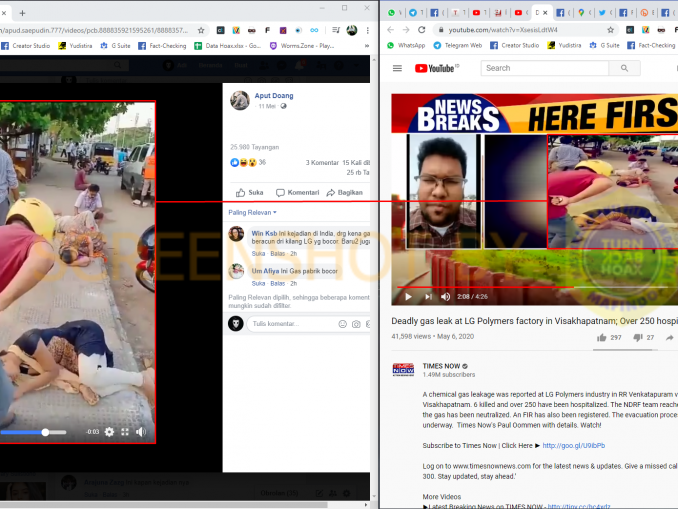Image resolution: width=678 pixels, height=509 pixels.
Task: Go to YouTube home via logo
Action: [437, 68]
